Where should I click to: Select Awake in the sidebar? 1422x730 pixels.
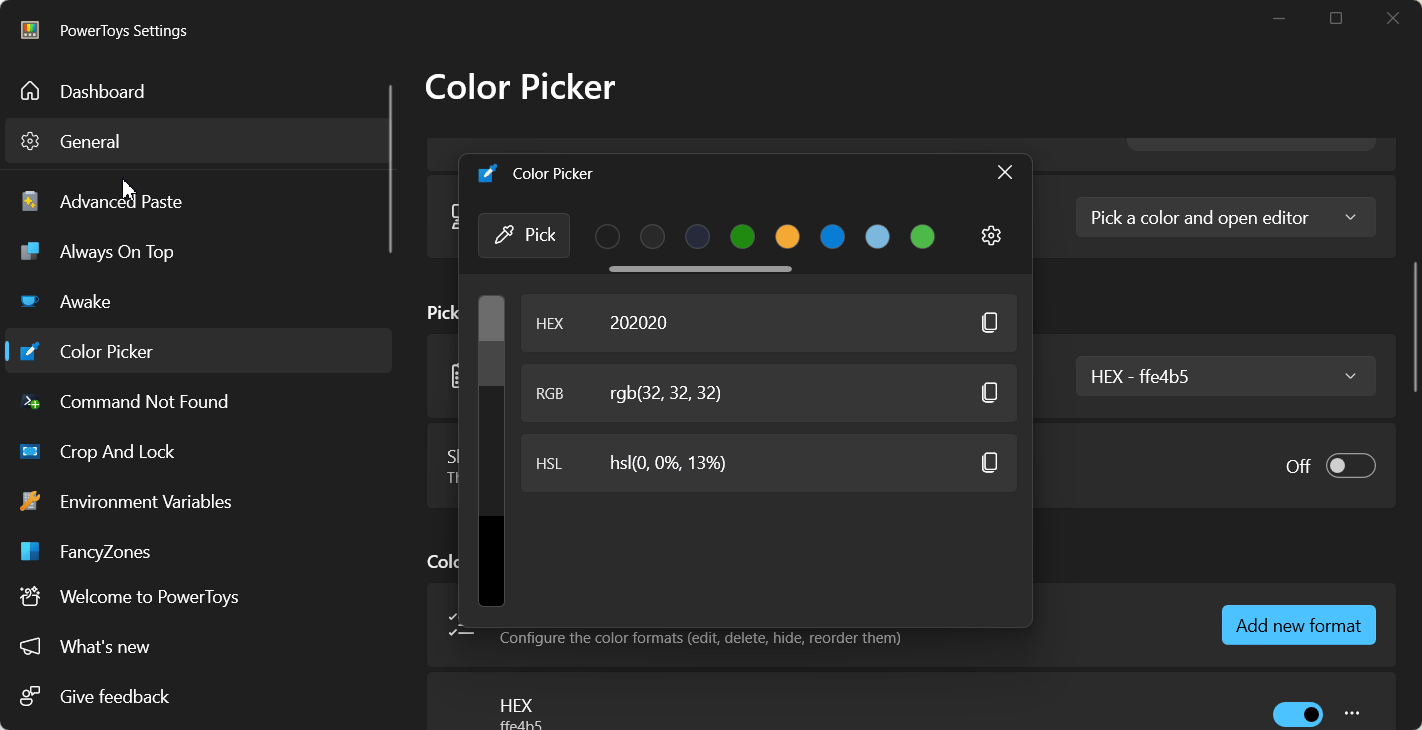pos(197,301)
